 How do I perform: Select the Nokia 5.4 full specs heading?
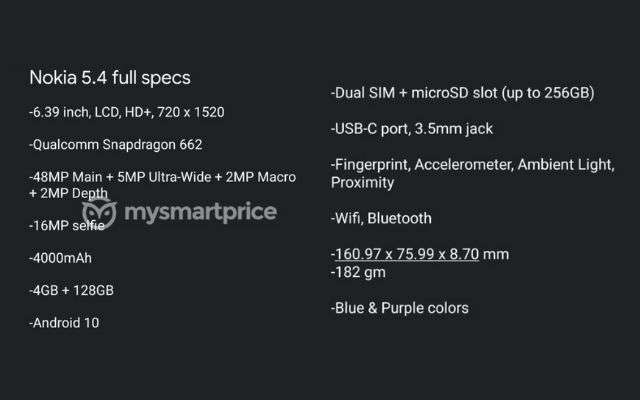point(110,78)
